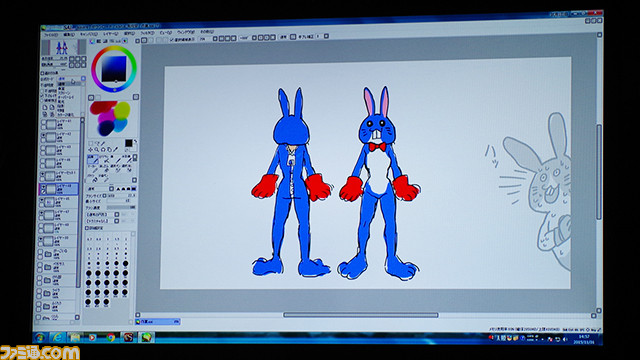The height and width of the screenshot is (360, 640).
Task: Expand the first folder layer set
Action: click(48, 254)
